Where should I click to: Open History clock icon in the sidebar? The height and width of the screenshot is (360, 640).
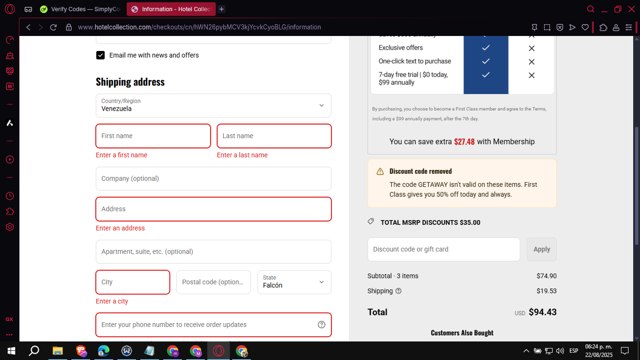point(10,196)
